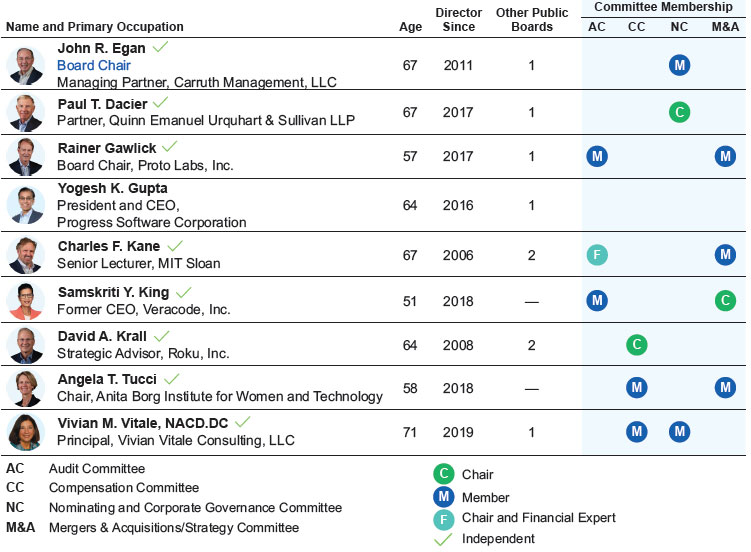Screen dimensions: 751x552
Task: Click David A. Krall's CC chair badge
Action: 636,345
